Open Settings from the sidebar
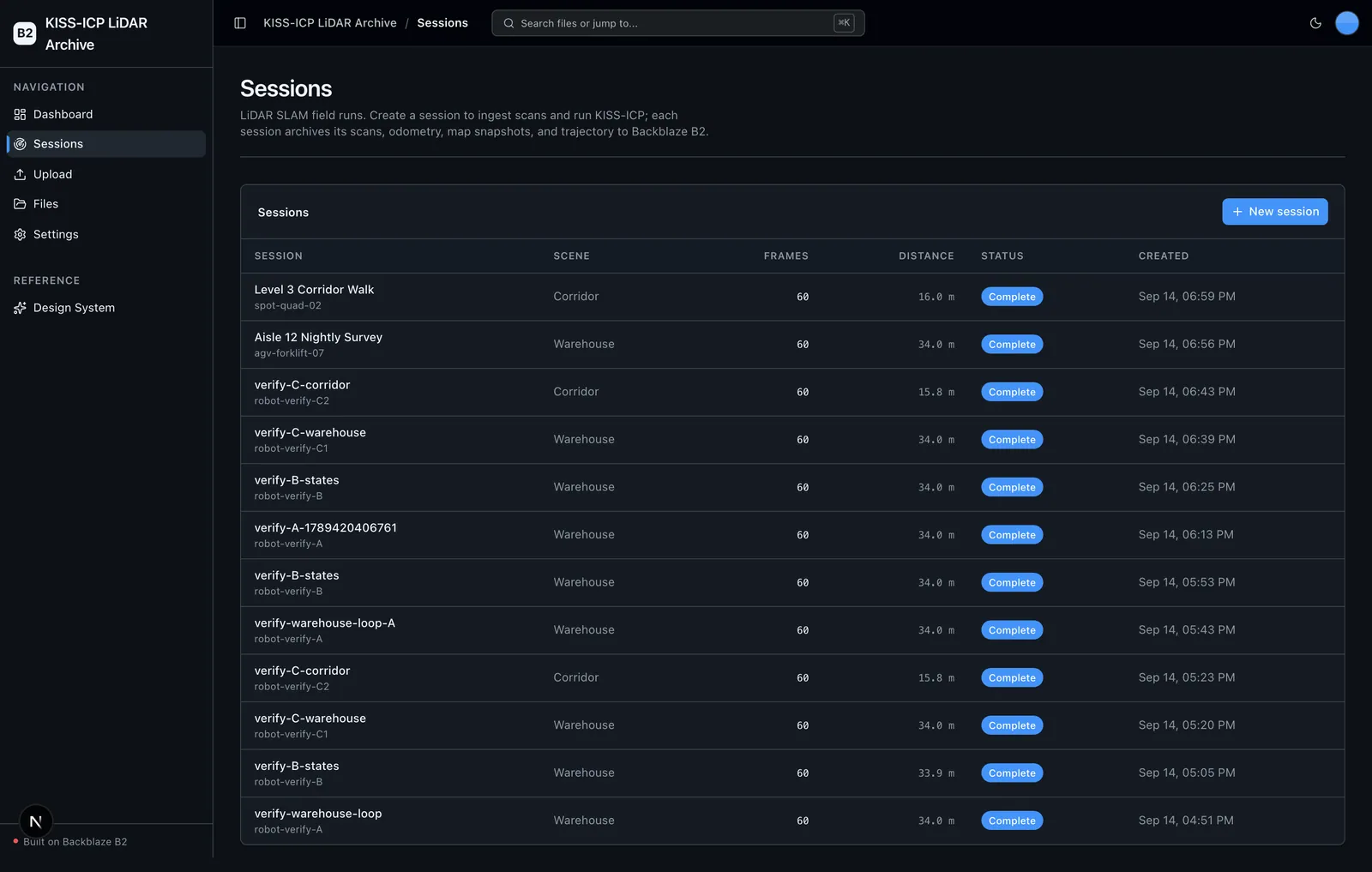The width and height of the screenshot is (1372, 872). pos(106,235)
